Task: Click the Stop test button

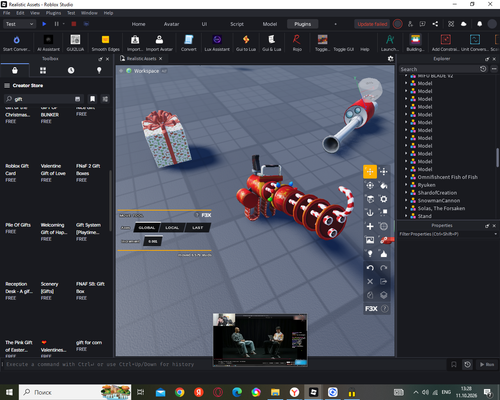Action: [x=74, y=24]
